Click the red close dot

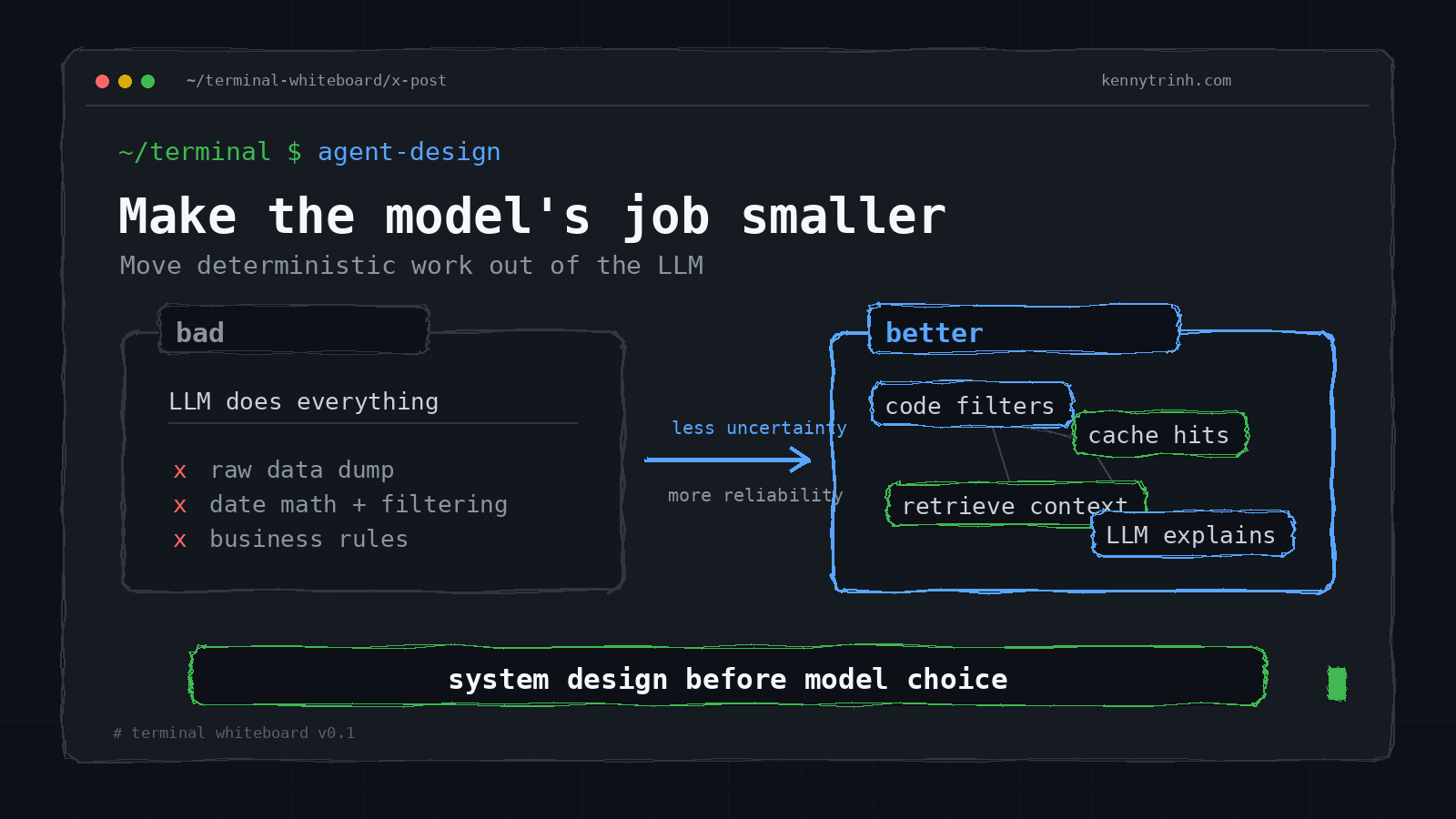(x=102, y=81)
